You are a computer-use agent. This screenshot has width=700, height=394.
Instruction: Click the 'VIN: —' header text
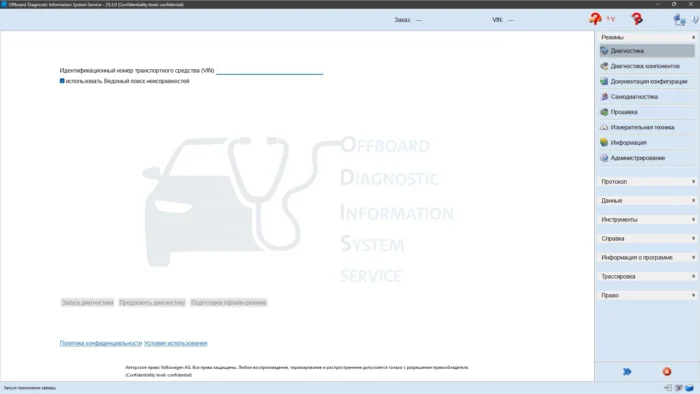pos(503,20)
